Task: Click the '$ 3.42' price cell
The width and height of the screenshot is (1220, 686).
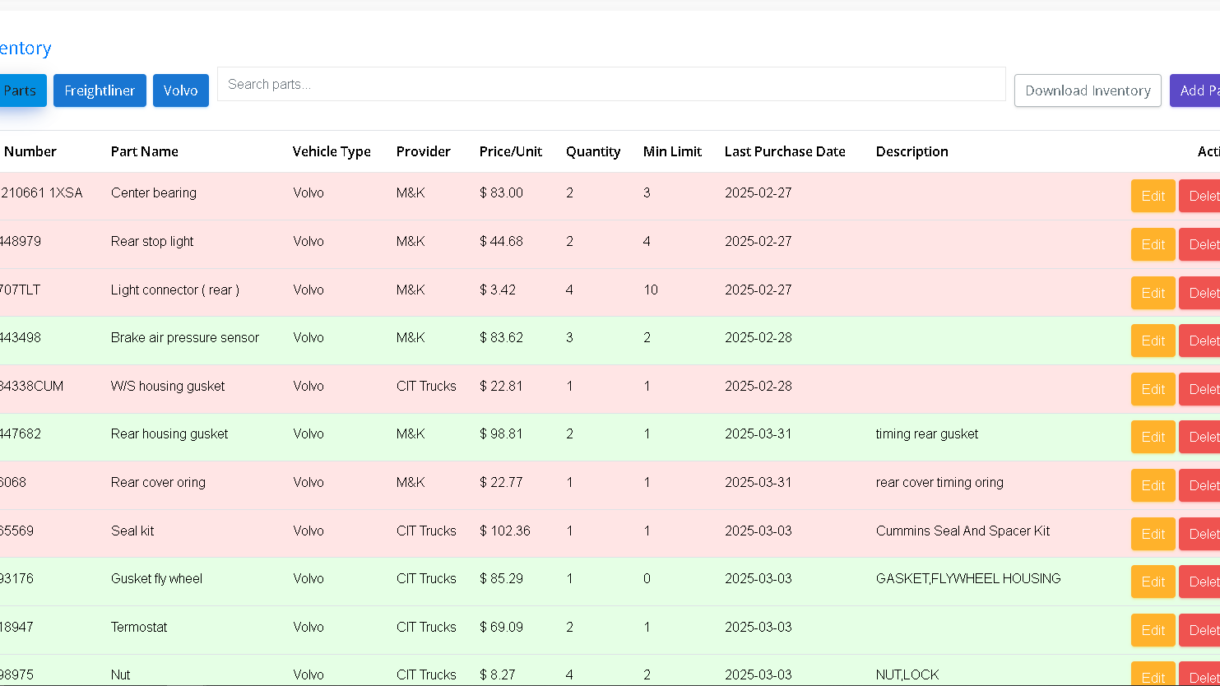Action: coord(498,290)
